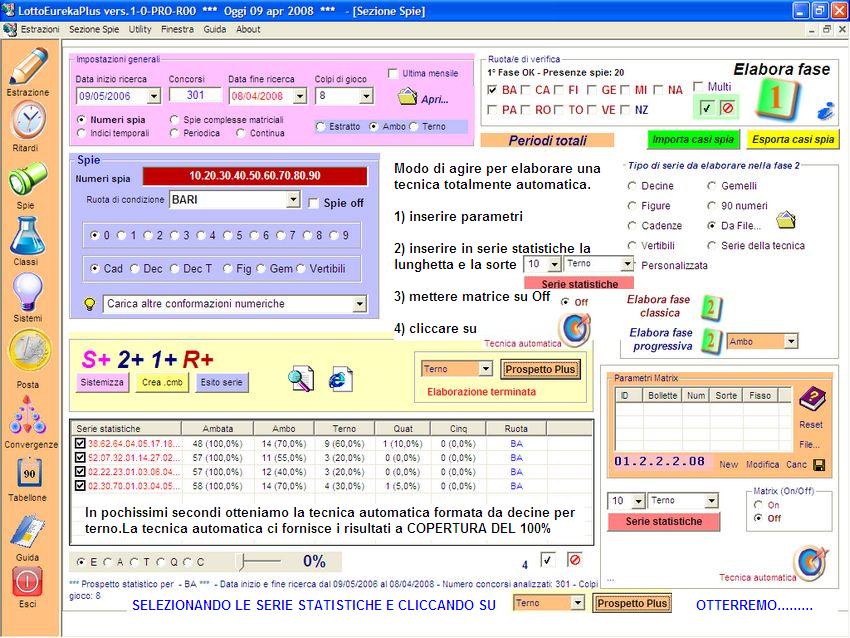
Task: Turn Matrix On radio button
Action: click(758, 505)
